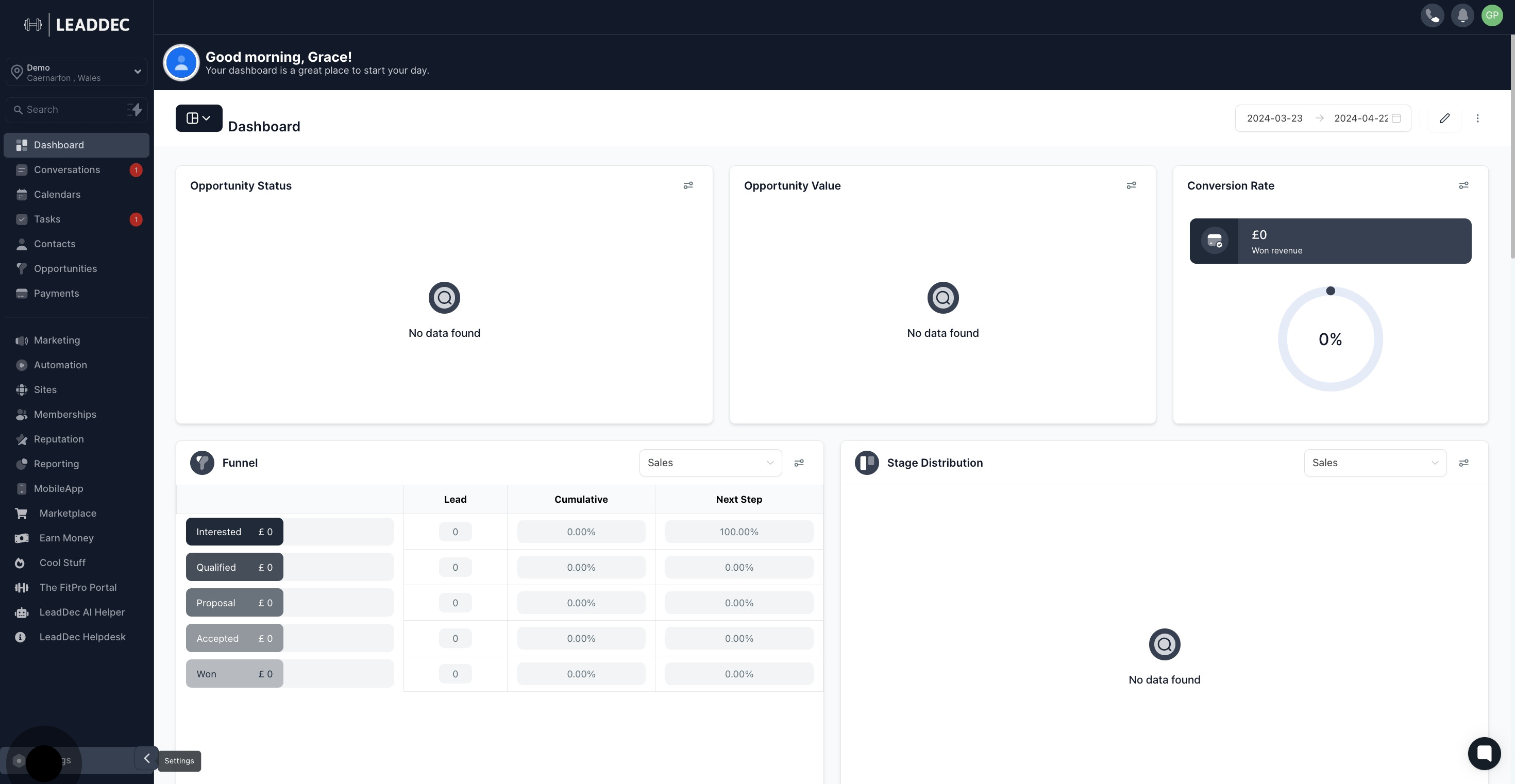Click the Tasks notification badge
The image size is (1515, 784).
(136, 219)
